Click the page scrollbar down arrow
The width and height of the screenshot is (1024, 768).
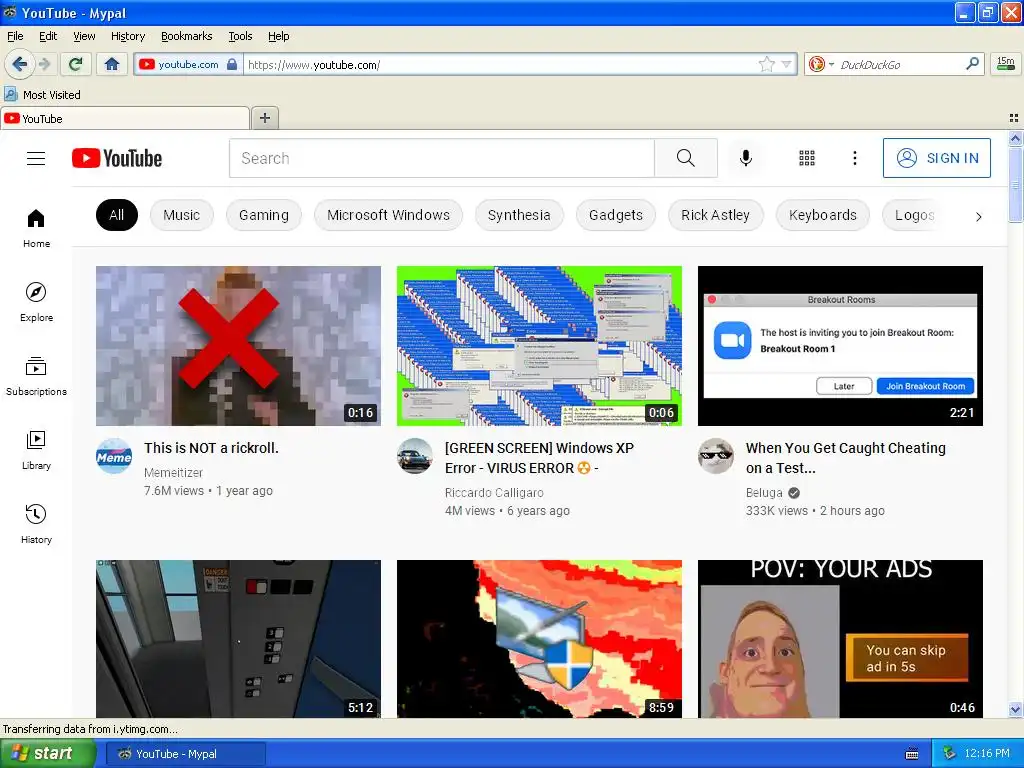click(x=1015, y=709)
